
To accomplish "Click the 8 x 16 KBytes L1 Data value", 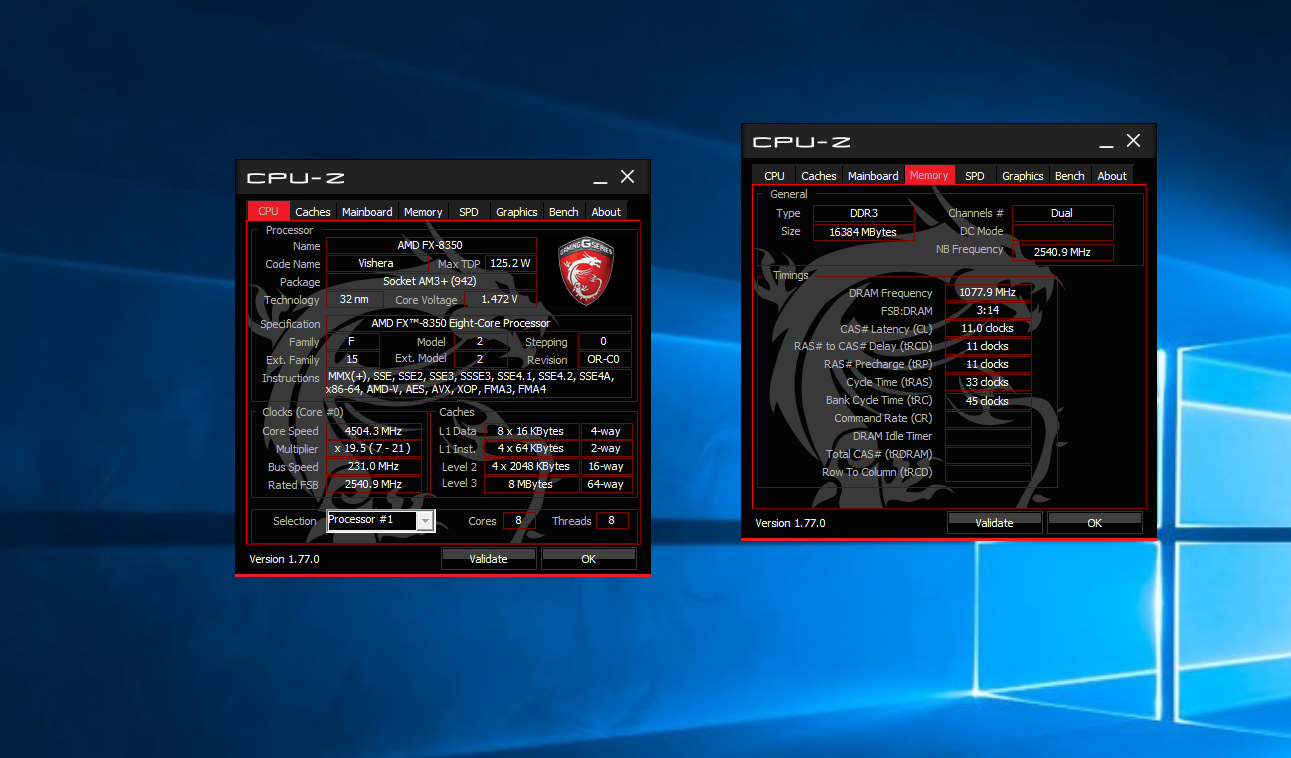I will click(531, 431).
